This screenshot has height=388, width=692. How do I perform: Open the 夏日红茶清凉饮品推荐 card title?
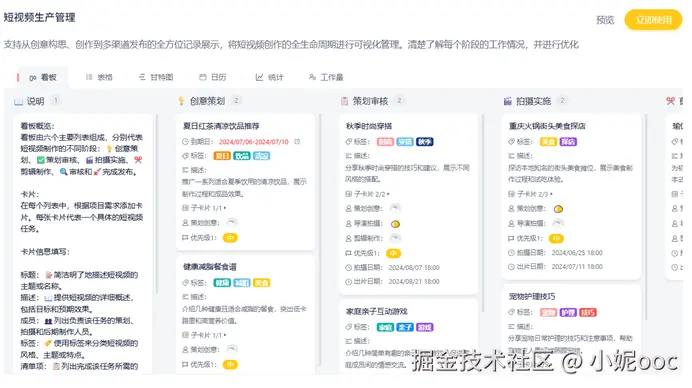(221, 126)
